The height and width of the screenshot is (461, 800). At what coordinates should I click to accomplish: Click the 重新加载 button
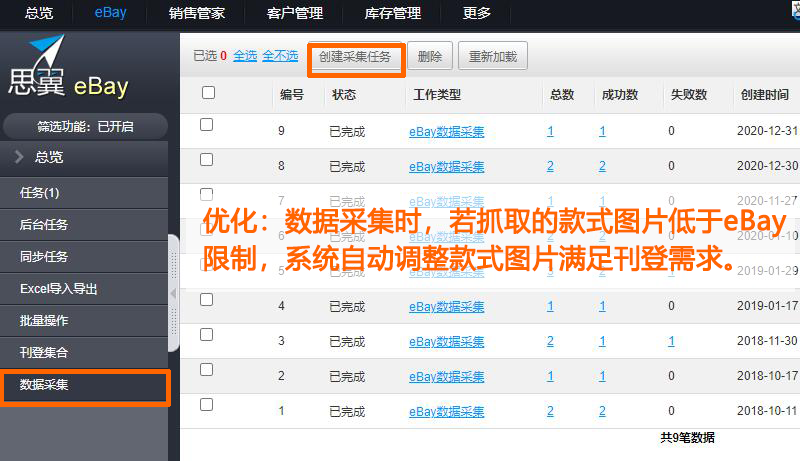tap(493, 56)
